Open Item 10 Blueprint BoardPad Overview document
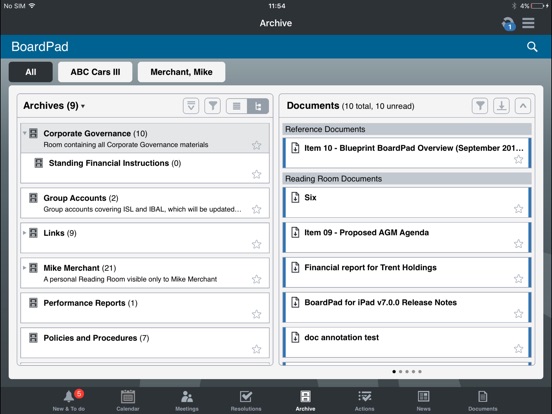Viewport: 552px width, 414px height. (407, 153)
